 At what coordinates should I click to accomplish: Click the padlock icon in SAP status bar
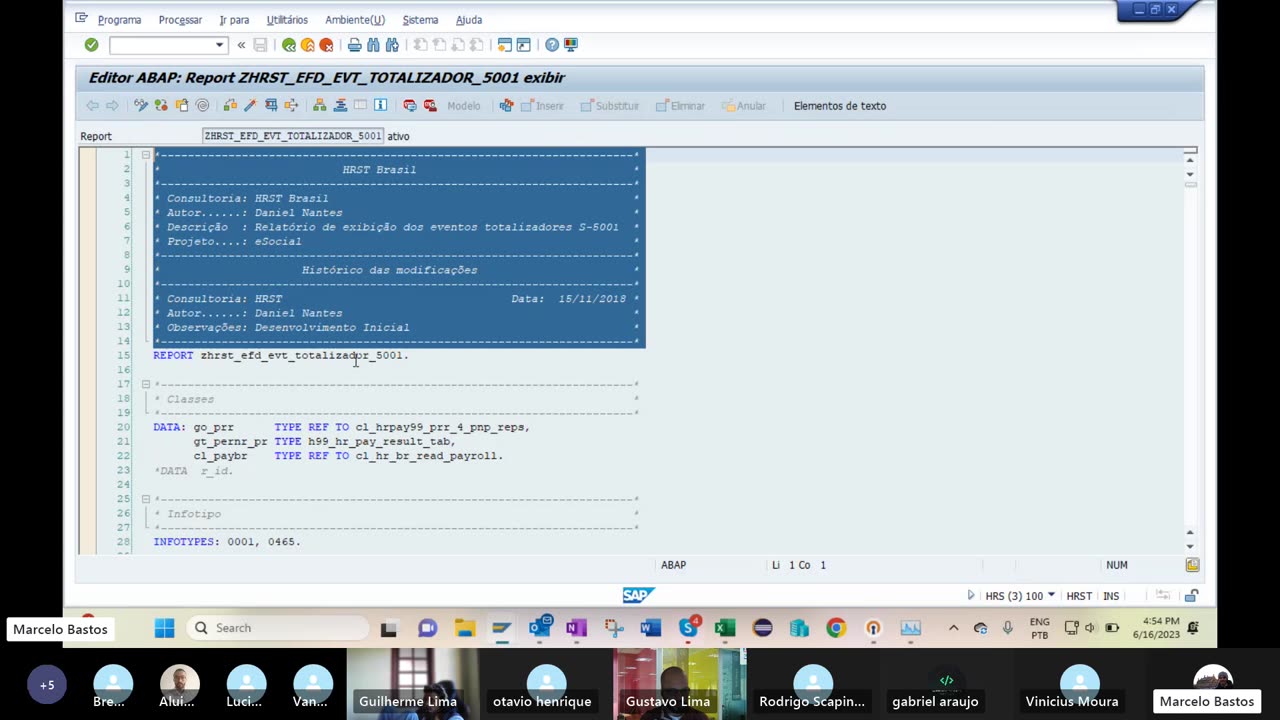point(1191,596)
